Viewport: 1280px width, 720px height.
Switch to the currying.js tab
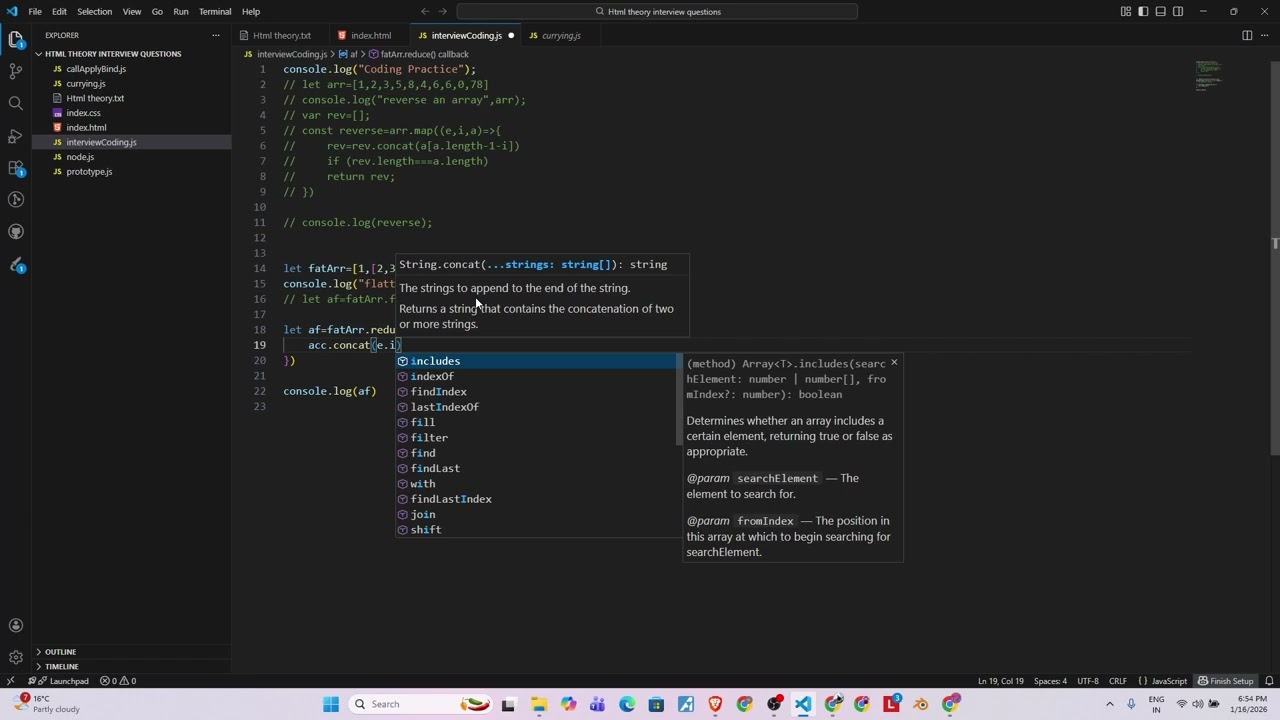tap(560, 35)
